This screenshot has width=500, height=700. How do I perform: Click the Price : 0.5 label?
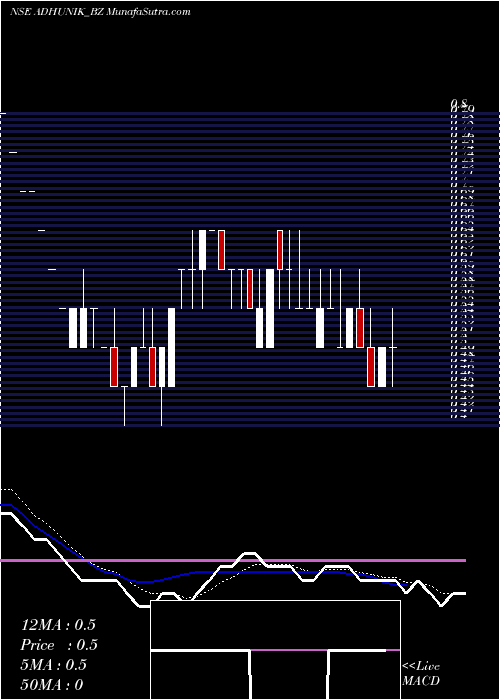(x=59, y=645)
